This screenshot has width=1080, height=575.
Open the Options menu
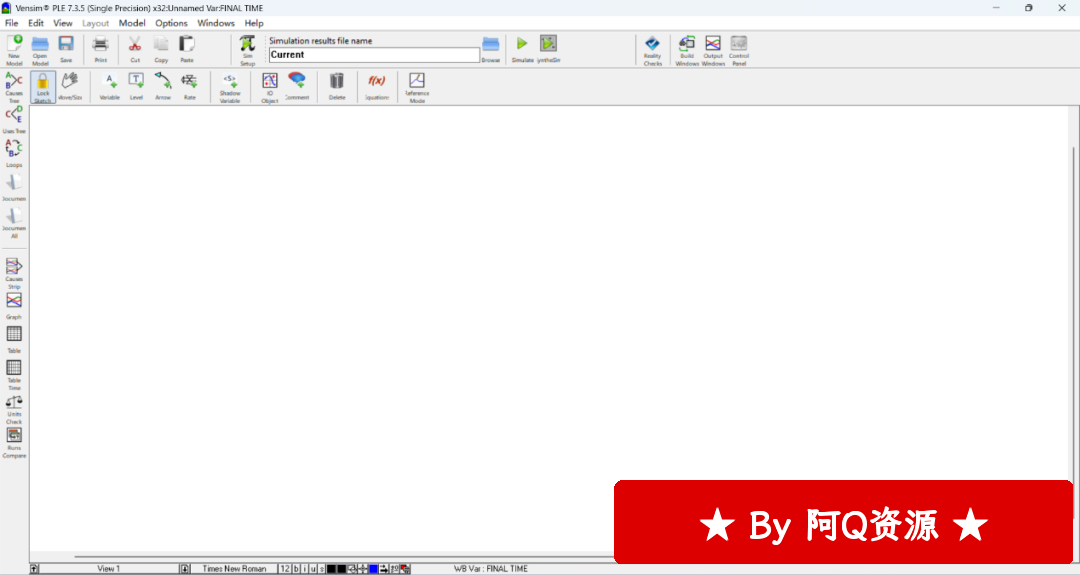(x=171, y=23)
